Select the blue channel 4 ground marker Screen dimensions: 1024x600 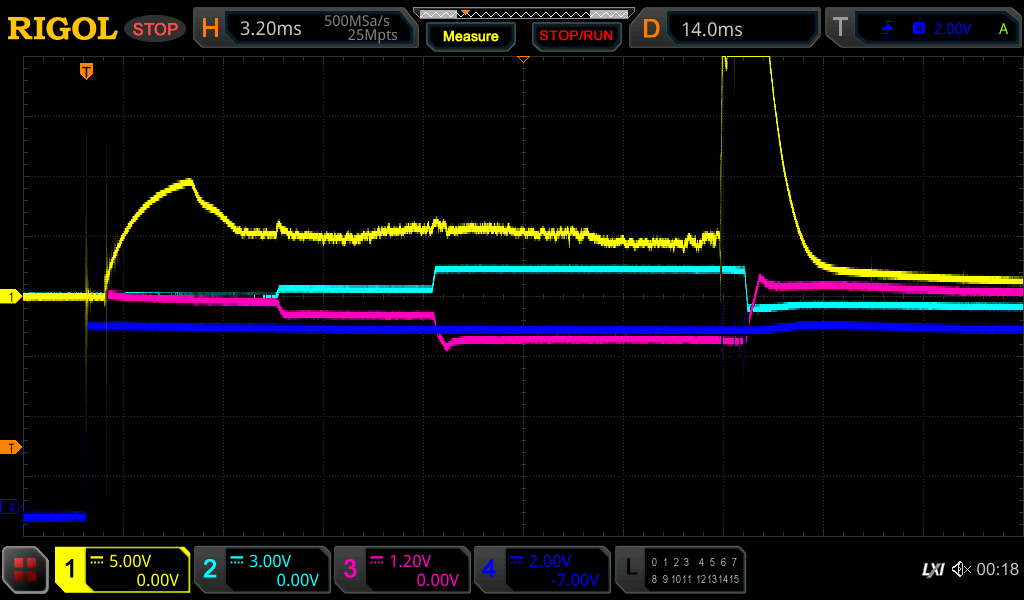tap(11, 508)
